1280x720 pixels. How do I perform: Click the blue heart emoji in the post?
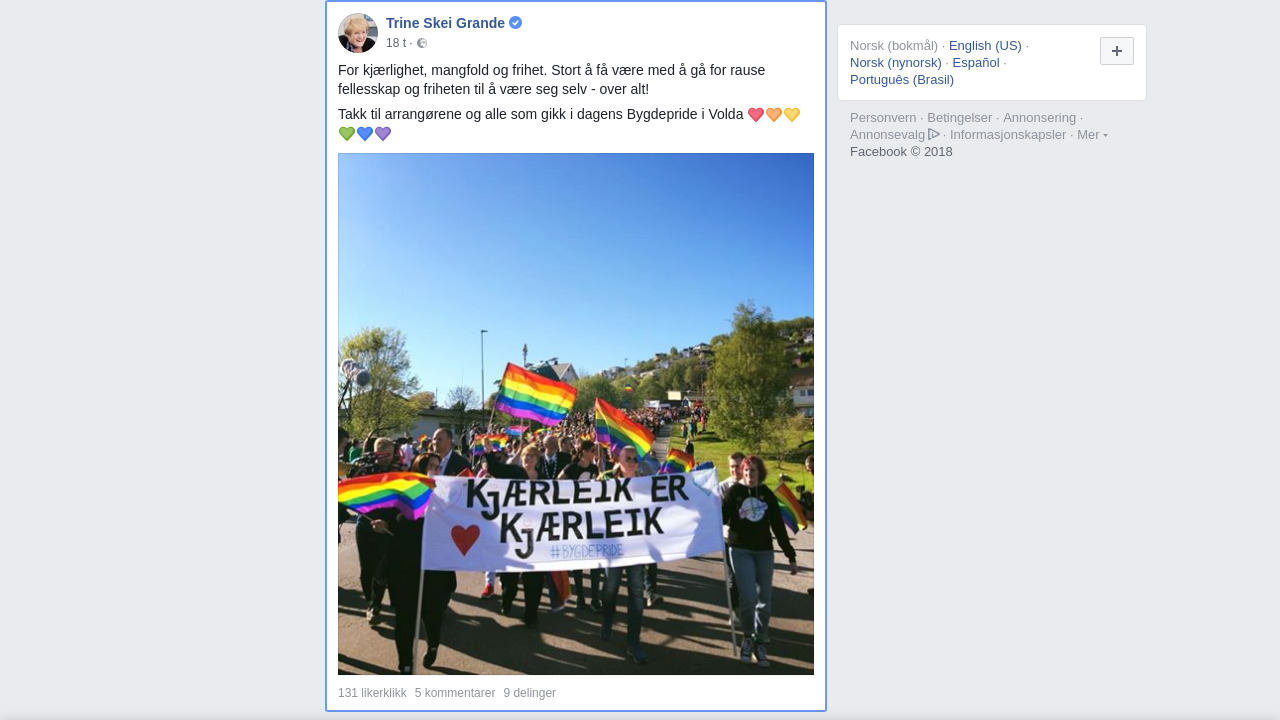[x=365, y=134]
